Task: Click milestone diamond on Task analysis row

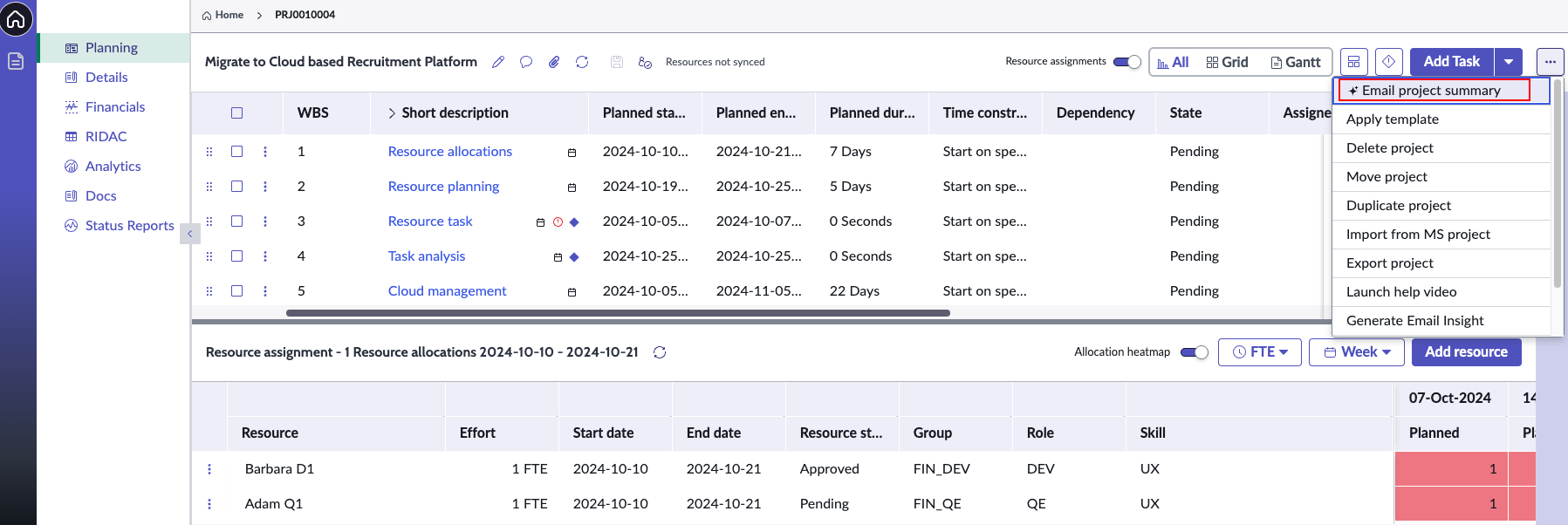Action: pos(574,257)
